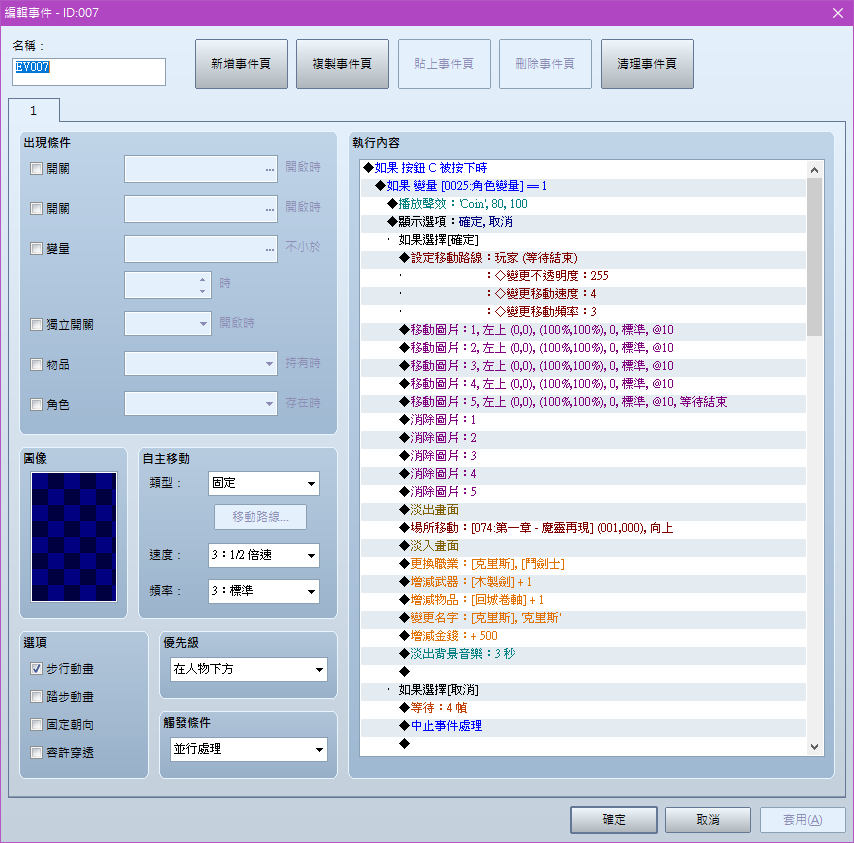The width and height of the screenshot is (854, 843).
Task: Open the 優先級 dropdown showing 在人物下方
Action: click(249, 669)
